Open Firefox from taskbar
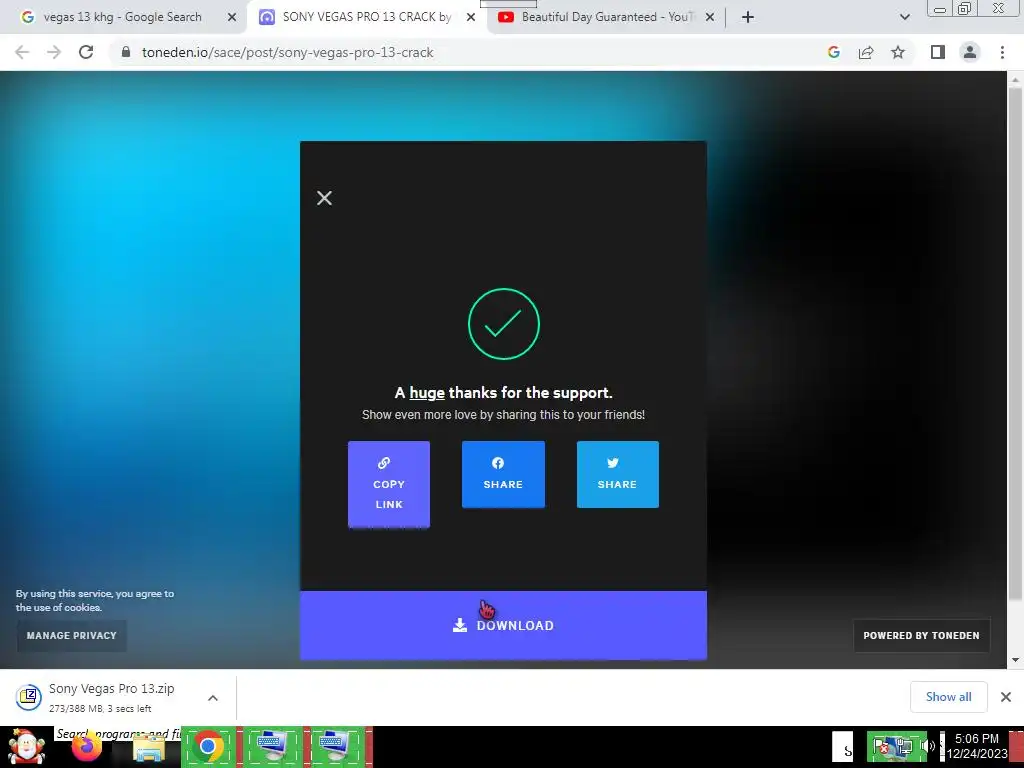This screenshot has height=768, width=1024. (87, 748)
